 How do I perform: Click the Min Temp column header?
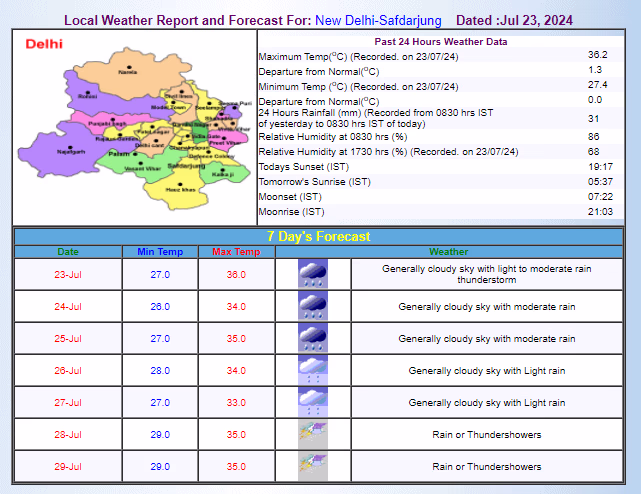pyautogui.click(x=160, y=252)
